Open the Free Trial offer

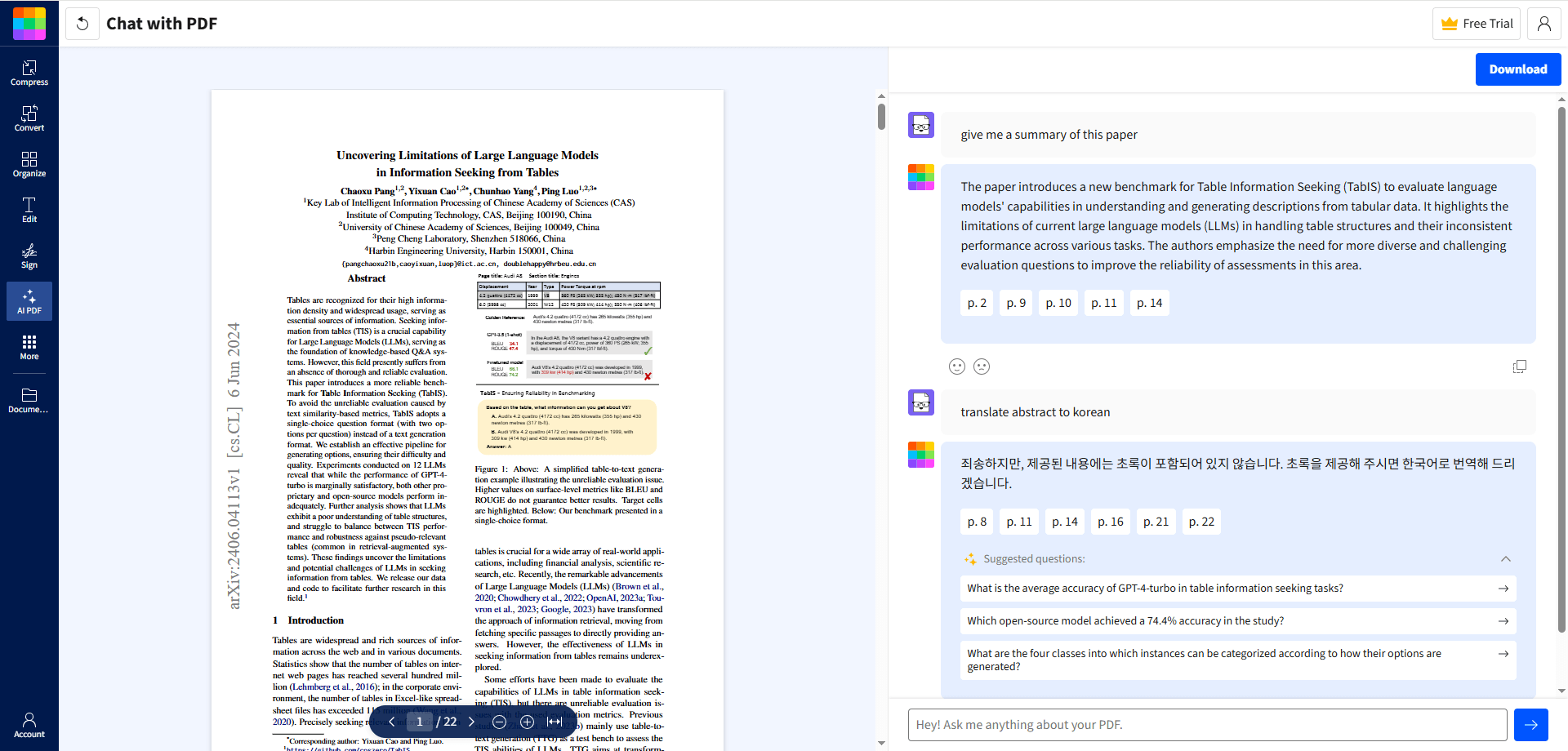tap(1476, 24)
